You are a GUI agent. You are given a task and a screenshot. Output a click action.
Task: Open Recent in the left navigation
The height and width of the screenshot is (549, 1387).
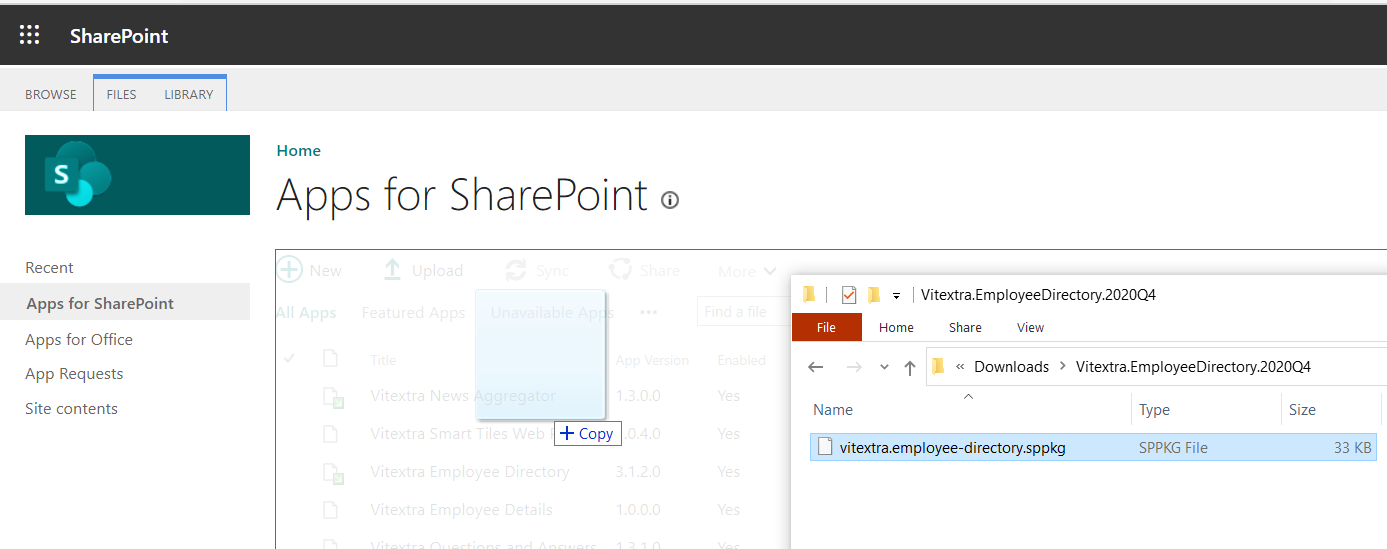point(49,267)
